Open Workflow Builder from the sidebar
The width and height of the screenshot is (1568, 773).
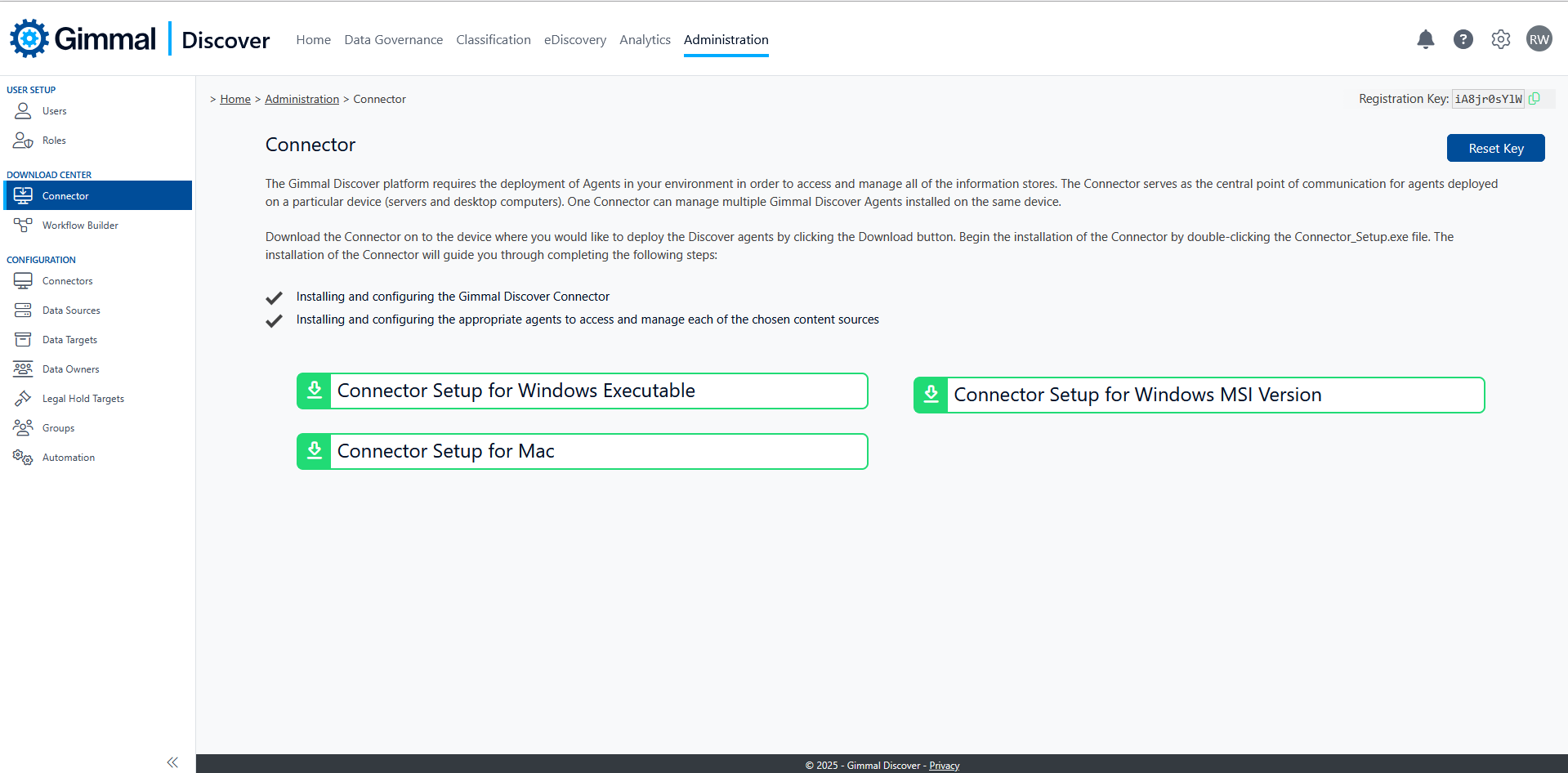80,226
